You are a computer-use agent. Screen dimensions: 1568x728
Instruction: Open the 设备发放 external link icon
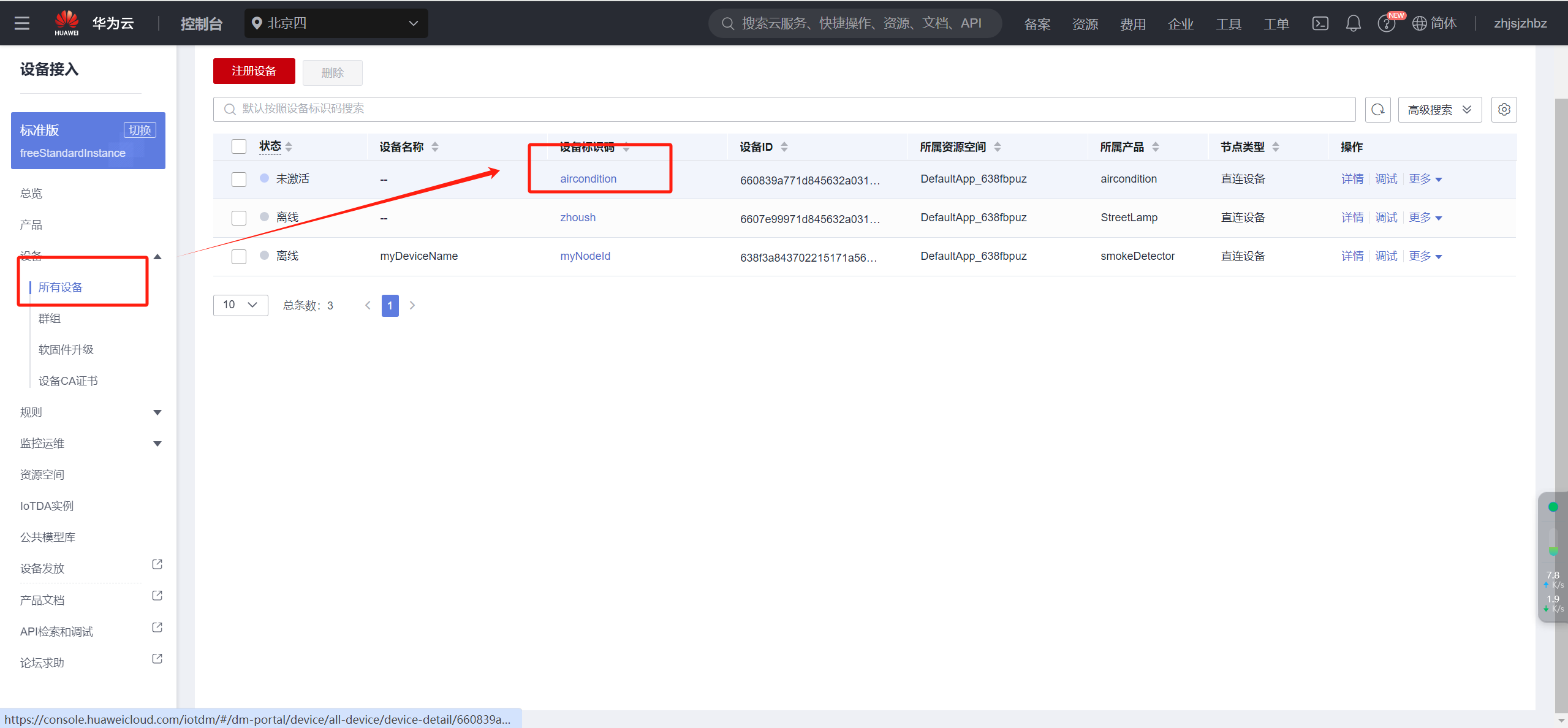[x=157, y=564]
